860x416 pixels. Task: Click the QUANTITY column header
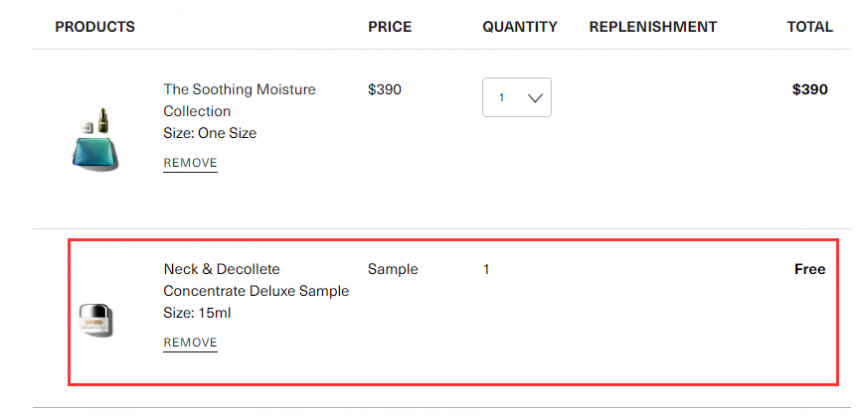click(520, 26)
